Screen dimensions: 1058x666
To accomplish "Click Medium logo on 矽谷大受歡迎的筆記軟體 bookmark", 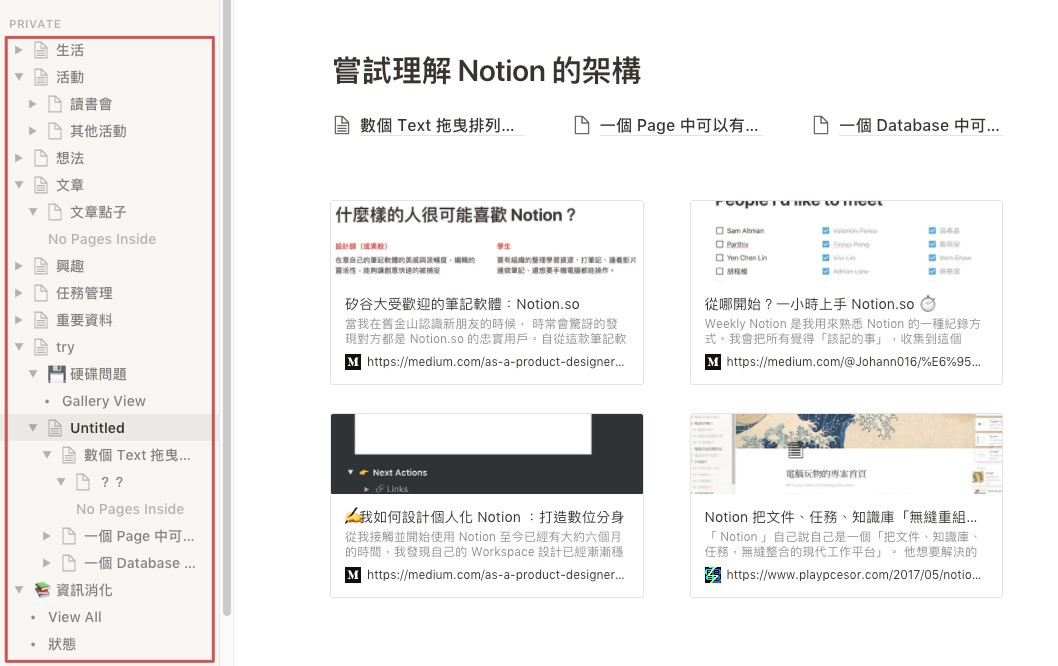I will [352, 362].
